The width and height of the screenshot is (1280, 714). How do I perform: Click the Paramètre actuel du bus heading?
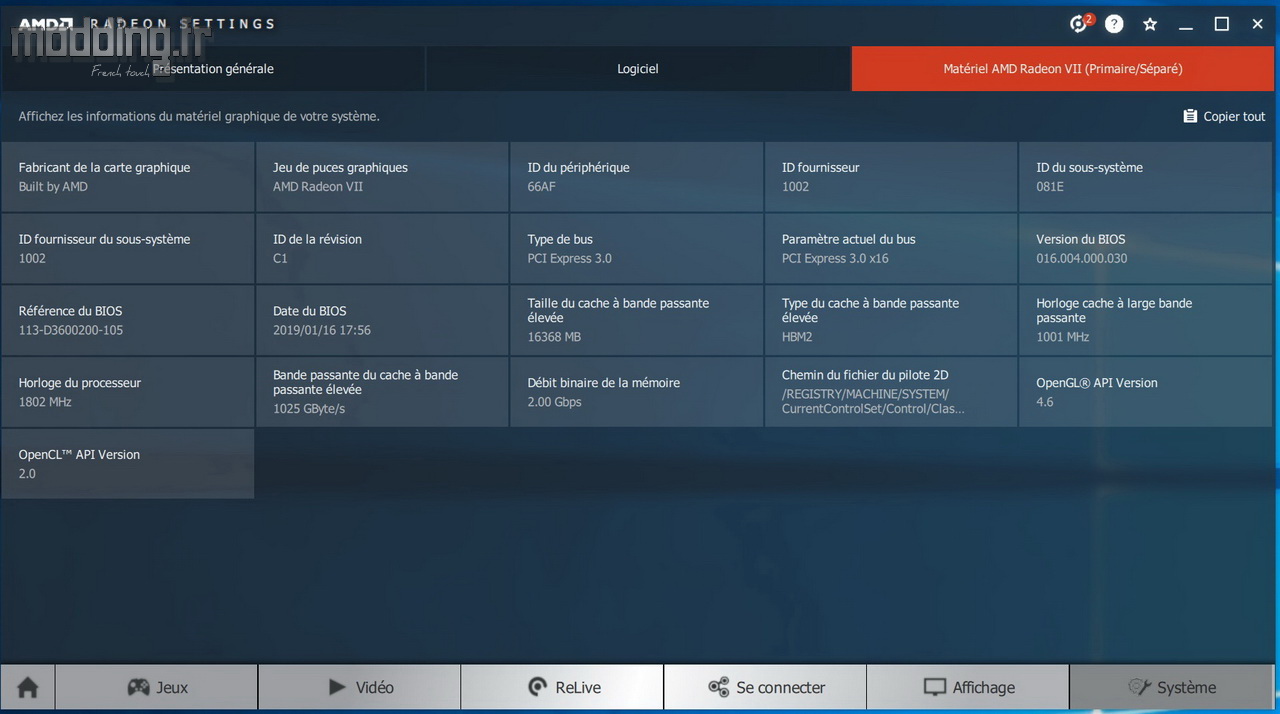[x=848, y=239]
